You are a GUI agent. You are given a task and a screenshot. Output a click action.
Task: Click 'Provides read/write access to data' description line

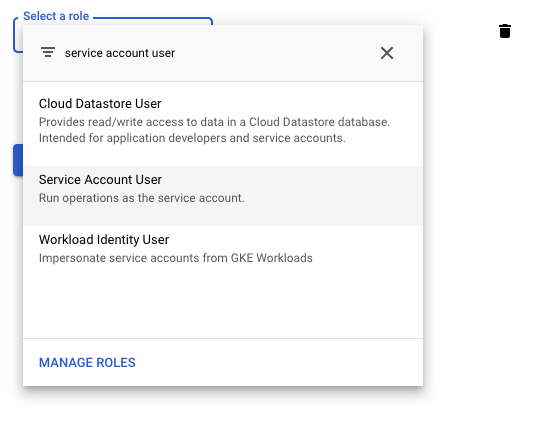(214, 122)
